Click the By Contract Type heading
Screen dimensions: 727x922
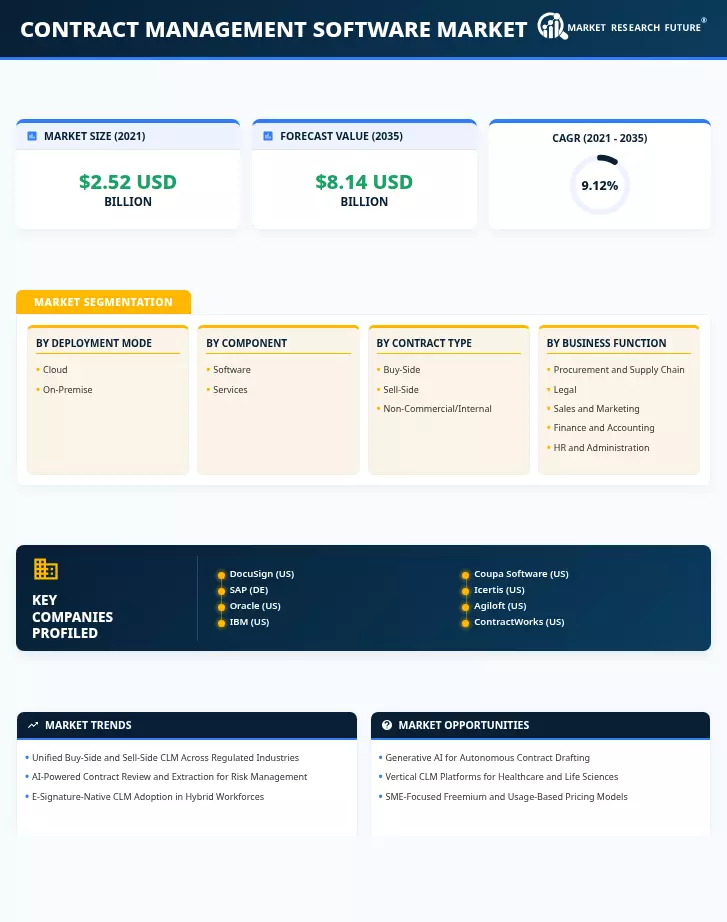coord(424,343)
